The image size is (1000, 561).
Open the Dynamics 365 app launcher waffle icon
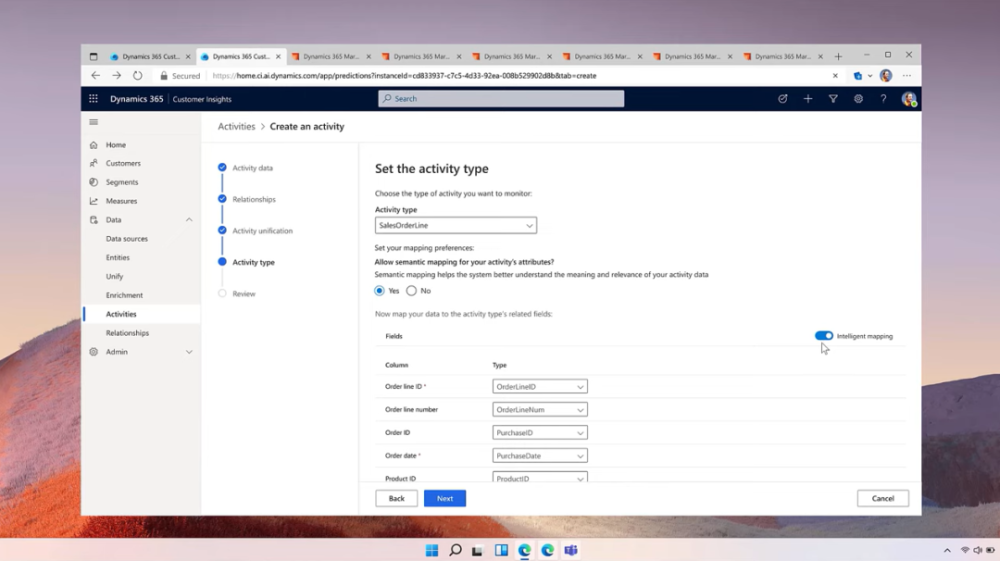click(94, 99)
